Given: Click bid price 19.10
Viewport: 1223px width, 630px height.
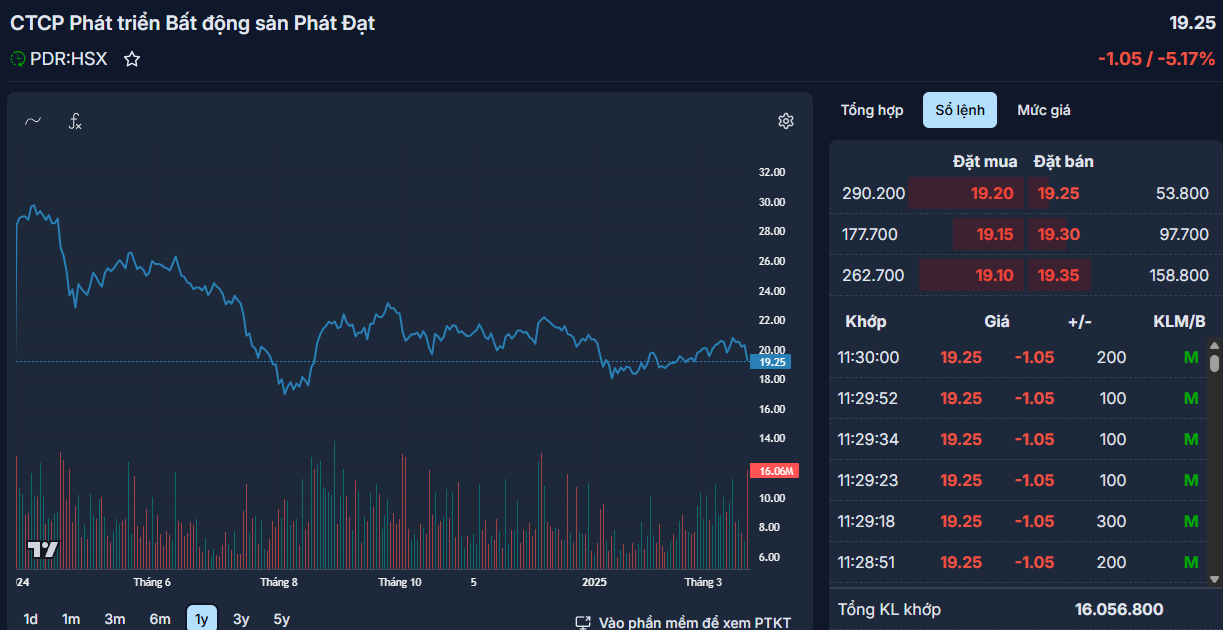Looking at the screenshot, I should coord(995,275).
